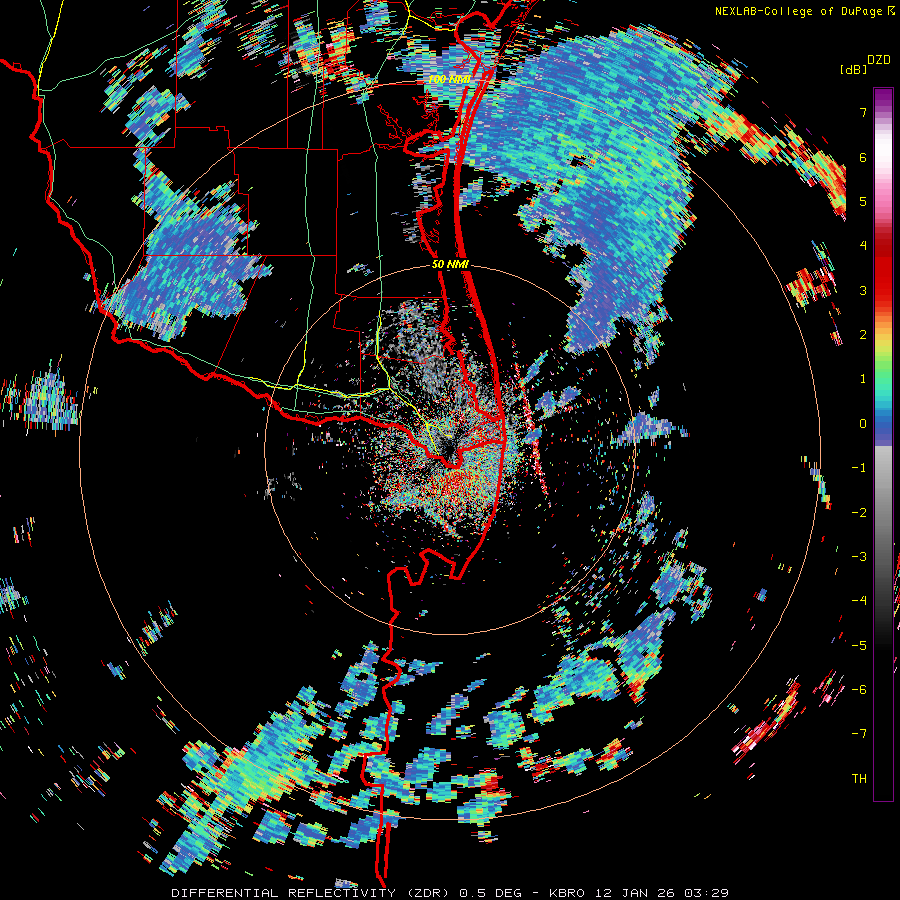The image size is (900, 900).
Task: Click the 7 value on the scale
Action: tap(863, 112)
